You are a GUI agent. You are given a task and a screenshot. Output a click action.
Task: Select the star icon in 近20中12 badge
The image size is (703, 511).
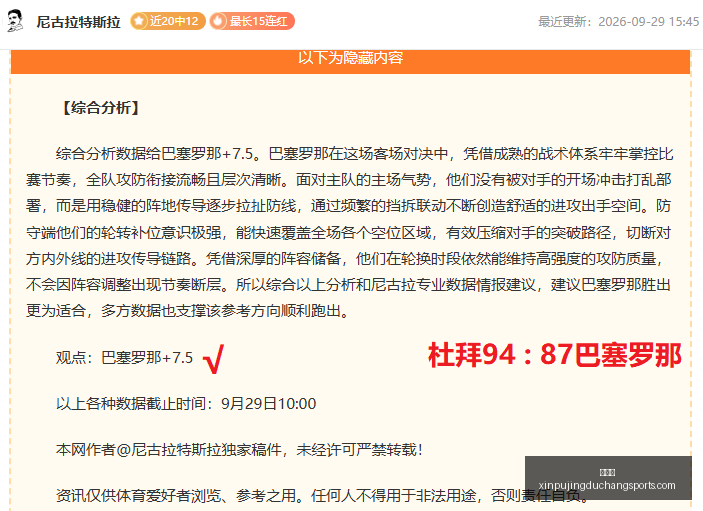[x=139, y=21]
